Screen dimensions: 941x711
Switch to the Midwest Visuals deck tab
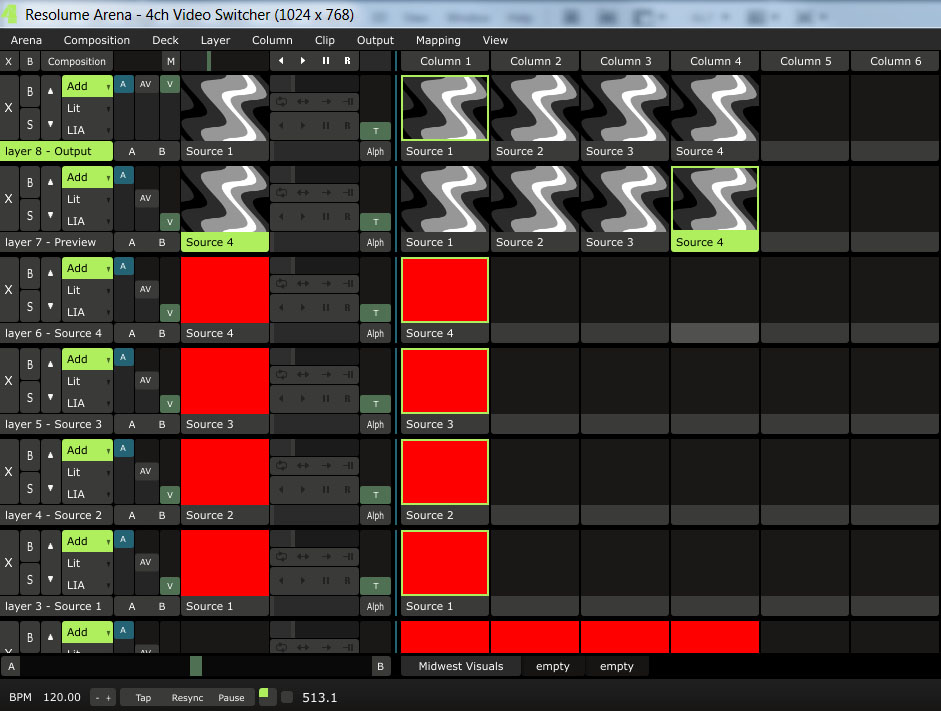461,666
